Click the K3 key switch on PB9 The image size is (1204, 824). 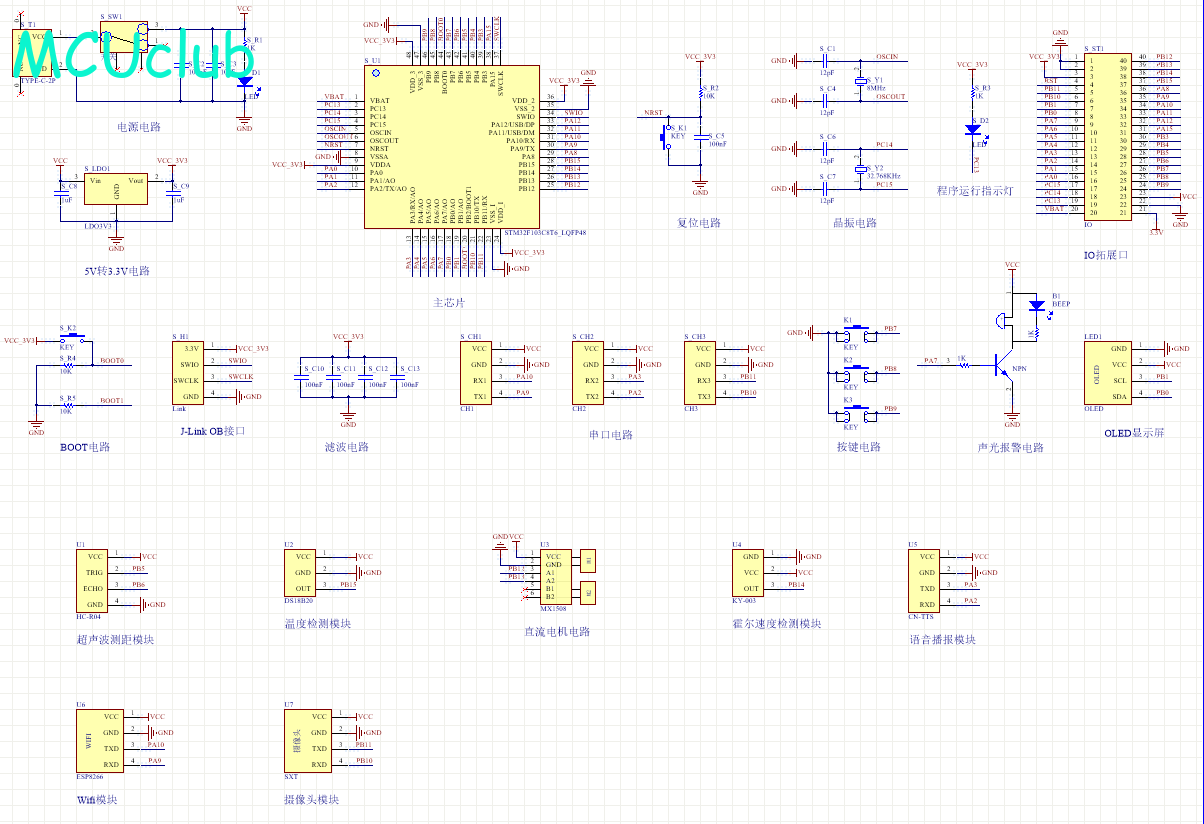855,413
